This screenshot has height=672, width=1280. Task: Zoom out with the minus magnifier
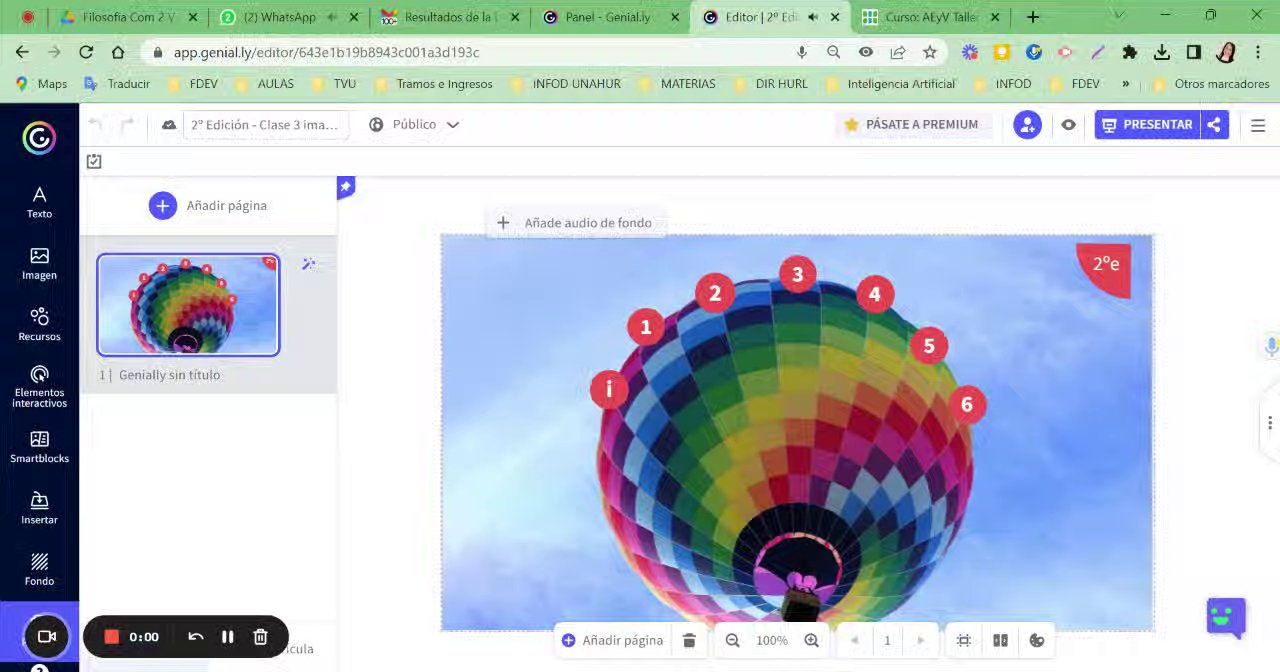click(732, 640)
